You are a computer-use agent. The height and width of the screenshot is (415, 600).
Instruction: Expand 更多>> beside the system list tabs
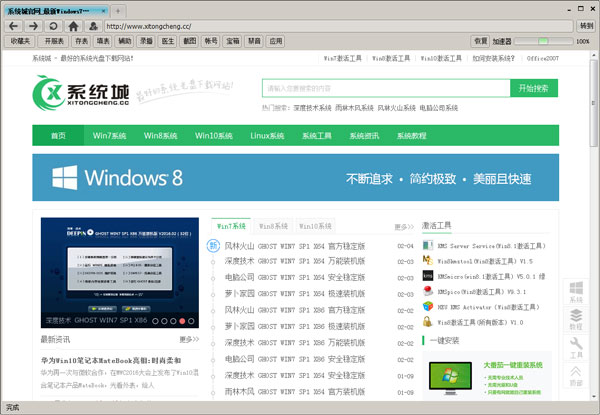404,227
